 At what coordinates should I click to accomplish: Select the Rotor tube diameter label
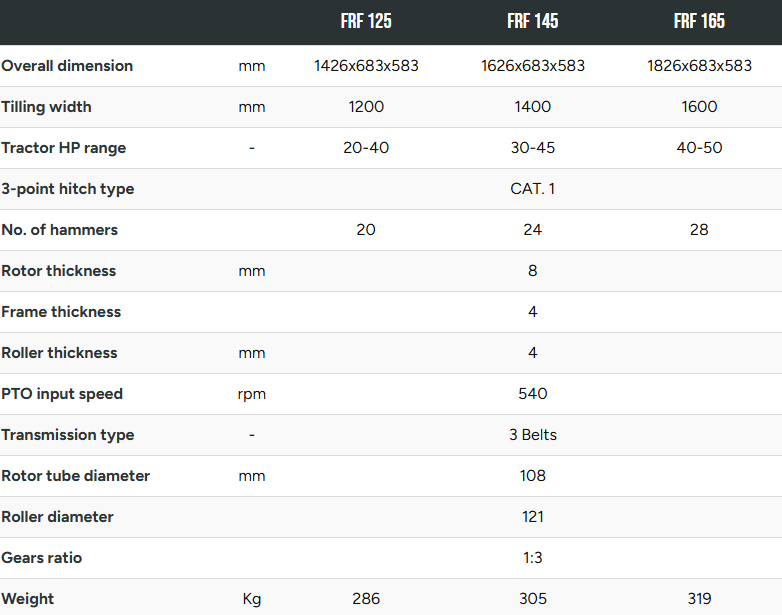coord(75,476)
